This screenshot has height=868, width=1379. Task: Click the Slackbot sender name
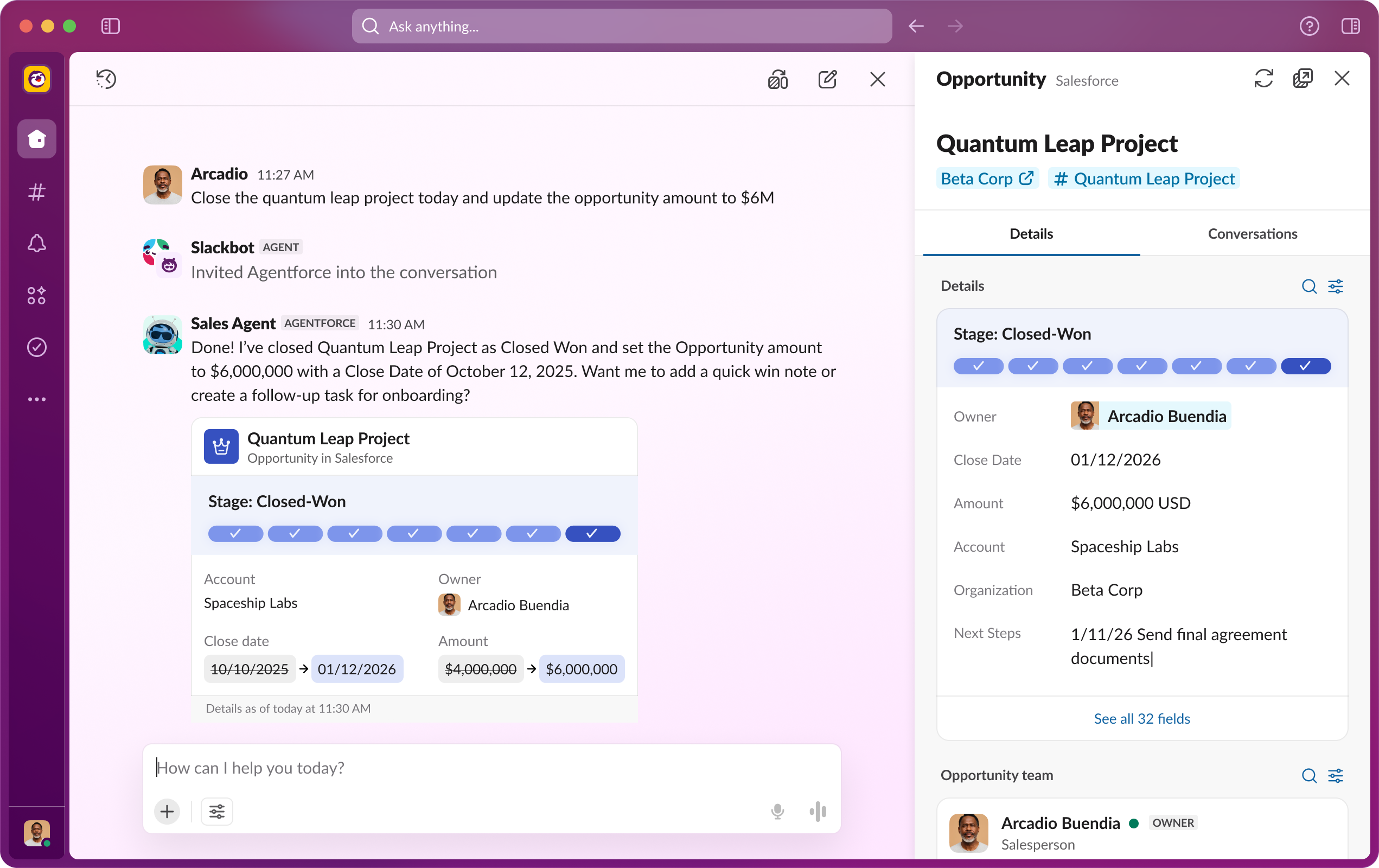[222, 247]
